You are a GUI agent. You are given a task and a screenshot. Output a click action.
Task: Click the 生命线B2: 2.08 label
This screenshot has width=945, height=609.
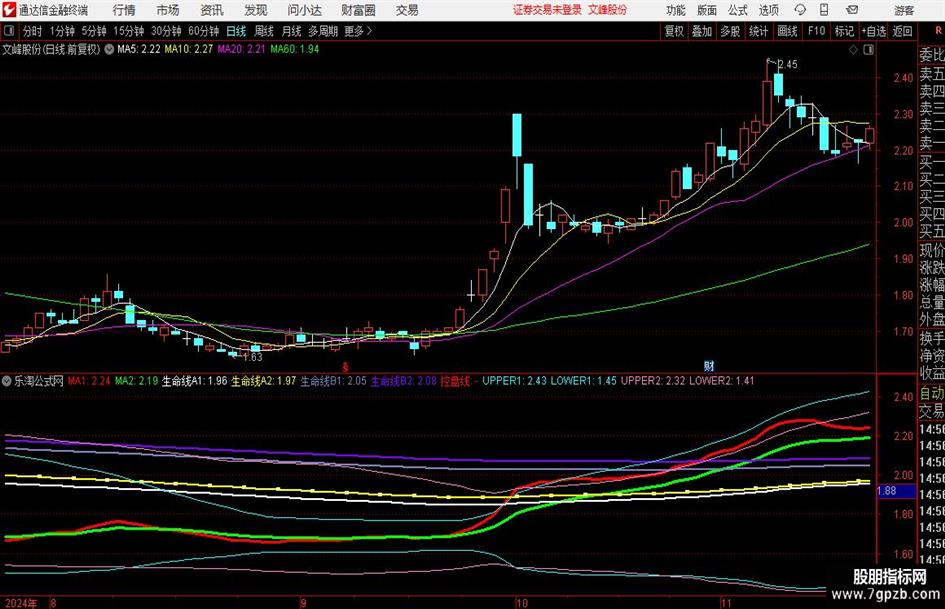pyautogui.click(x=404, y=381)
